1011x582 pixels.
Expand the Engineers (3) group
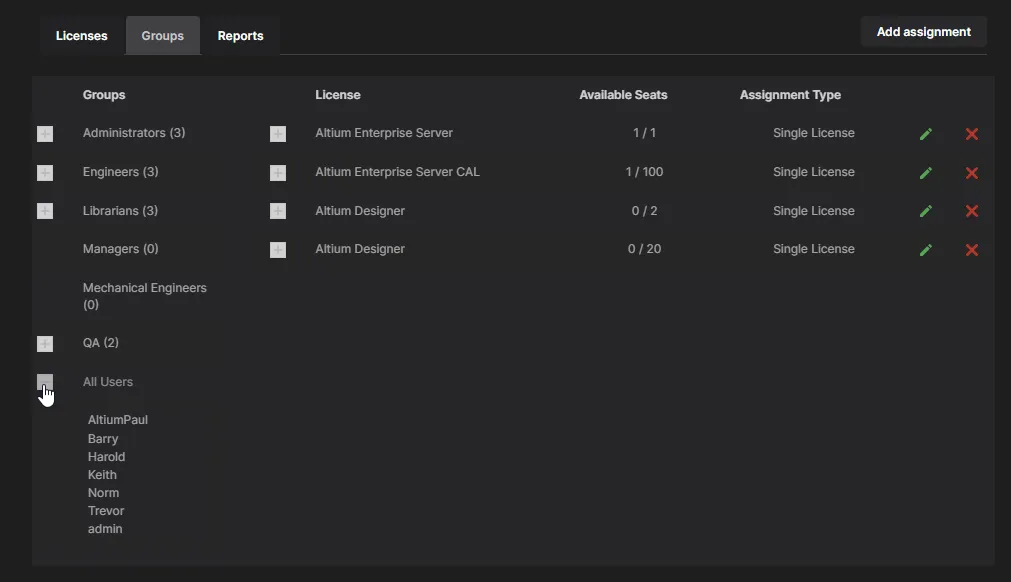click(x=45, y=173)
